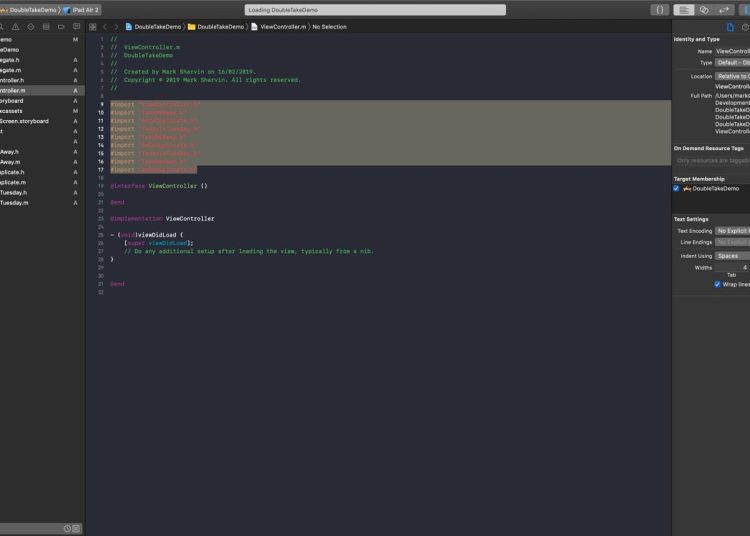Open the Location dropdown
The width and height of the screenshot is (750, 536).
(x=732, y=76)
